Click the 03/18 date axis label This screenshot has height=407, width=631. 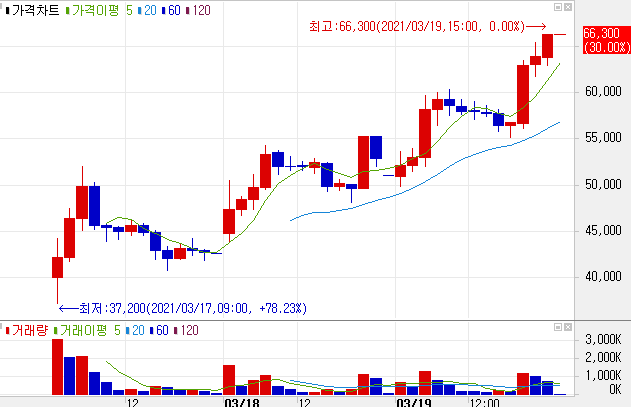click(x=242, y=403)
